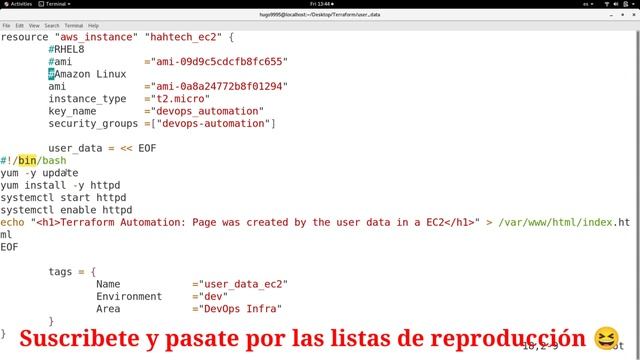Click the Name tag value "user_data_ec2"
Screen dimensions: 640x360
click(x=243, y=284)
